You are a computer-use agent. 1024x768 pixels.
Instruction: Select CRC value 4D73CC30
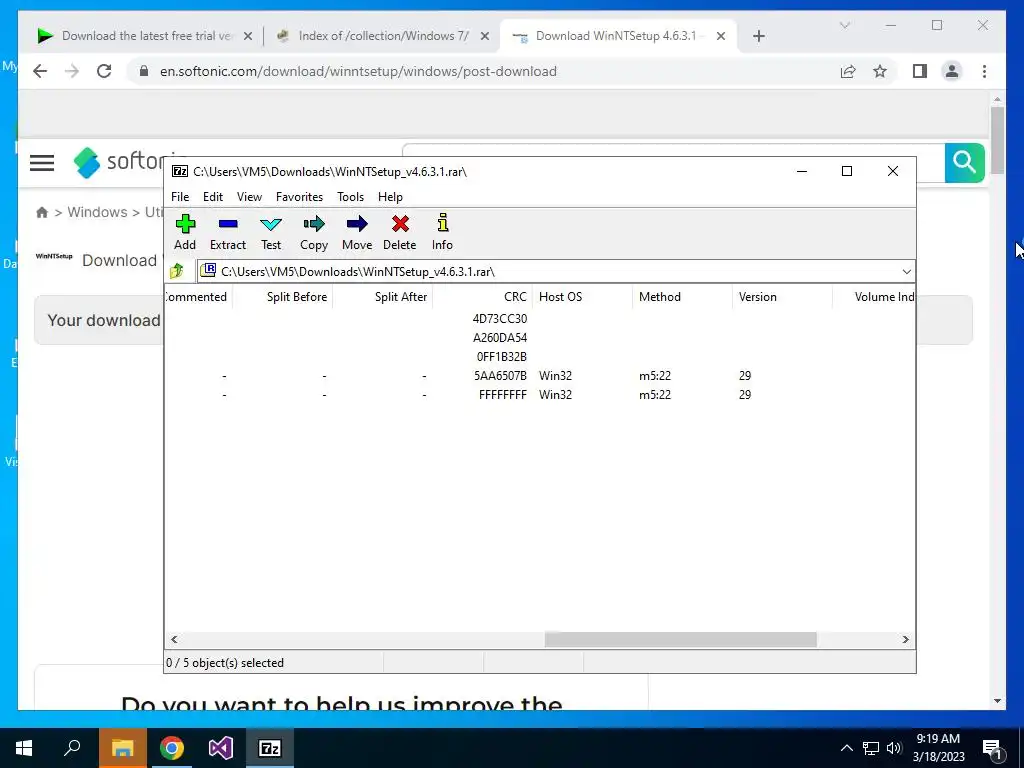(x=500, y=319)
